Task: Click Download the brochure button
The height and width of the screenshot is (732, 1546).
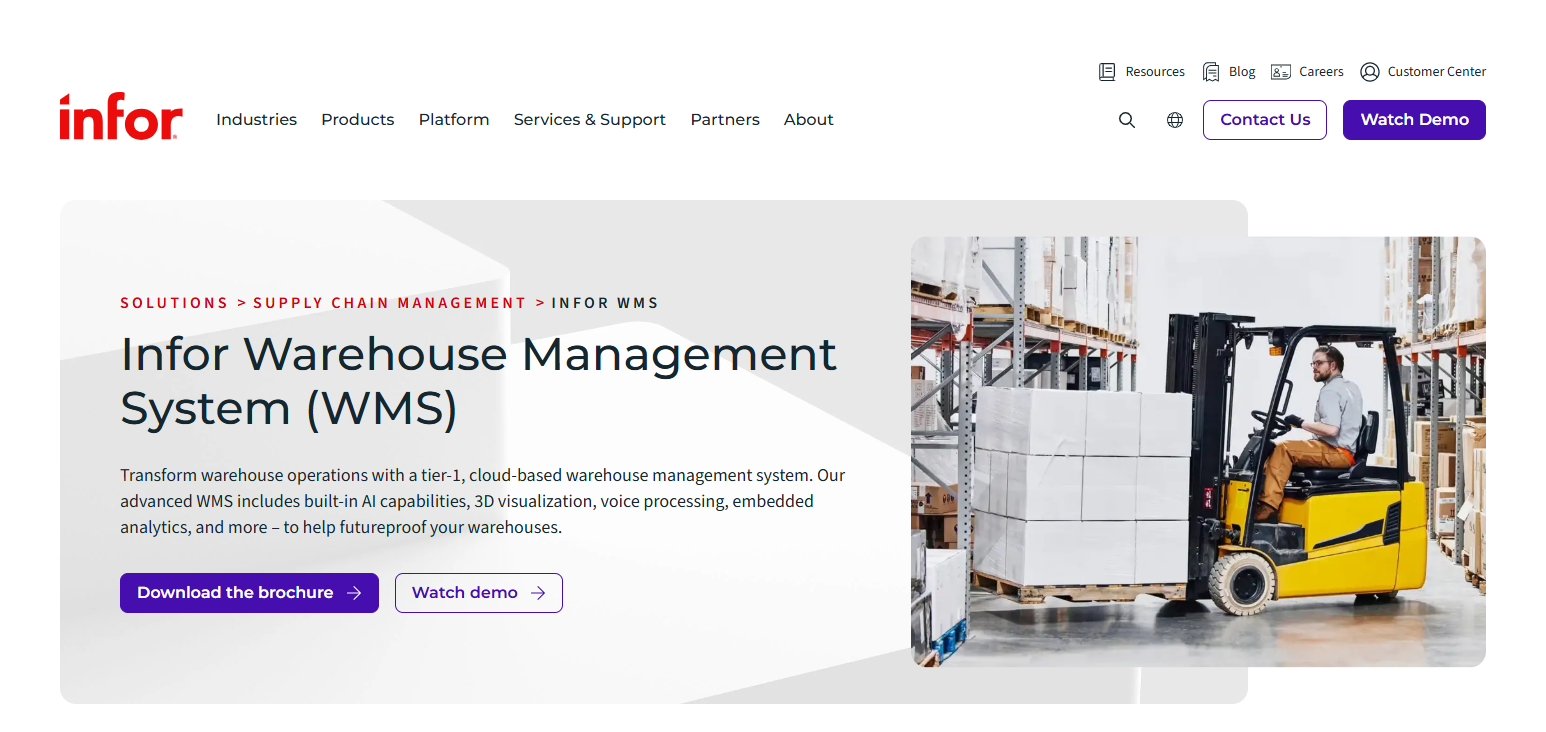Action: 249,593
